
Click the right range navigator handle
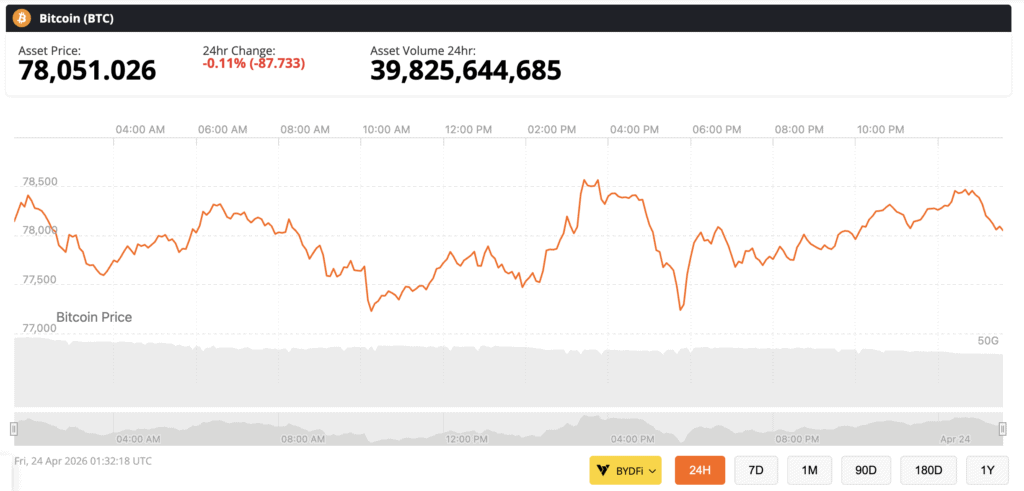coord(1002,429)
